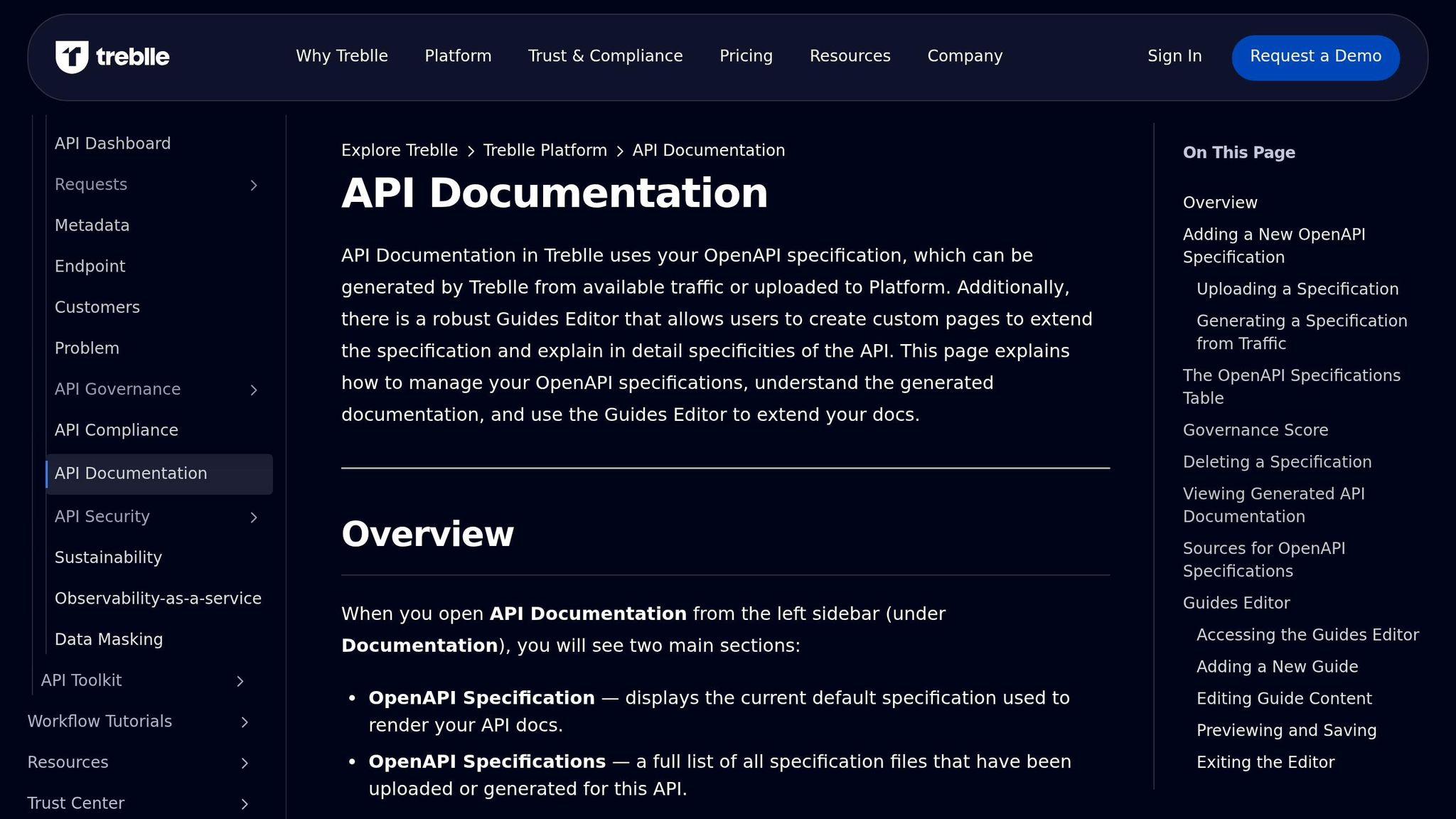
Task: Open Data Masking sidebar page
Action: click(x=109, y=640)
